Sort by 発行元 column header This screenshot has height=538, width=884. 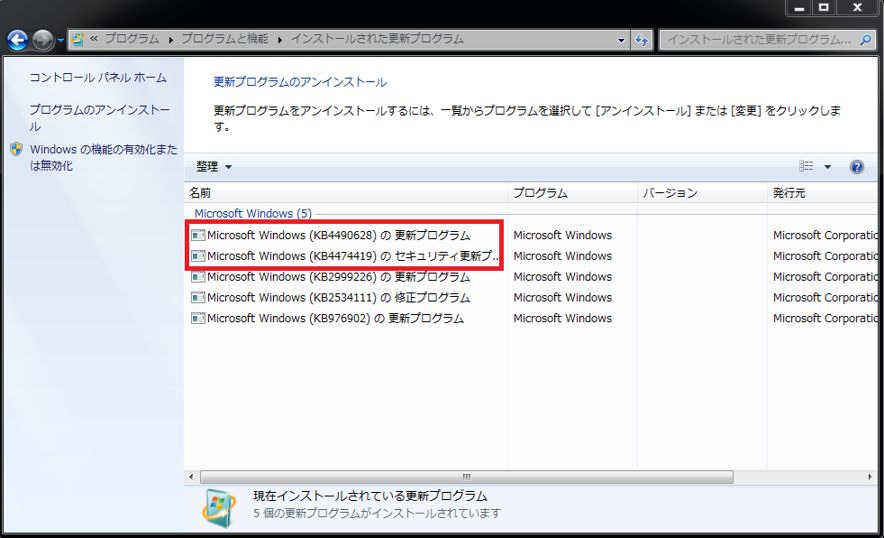823,193
